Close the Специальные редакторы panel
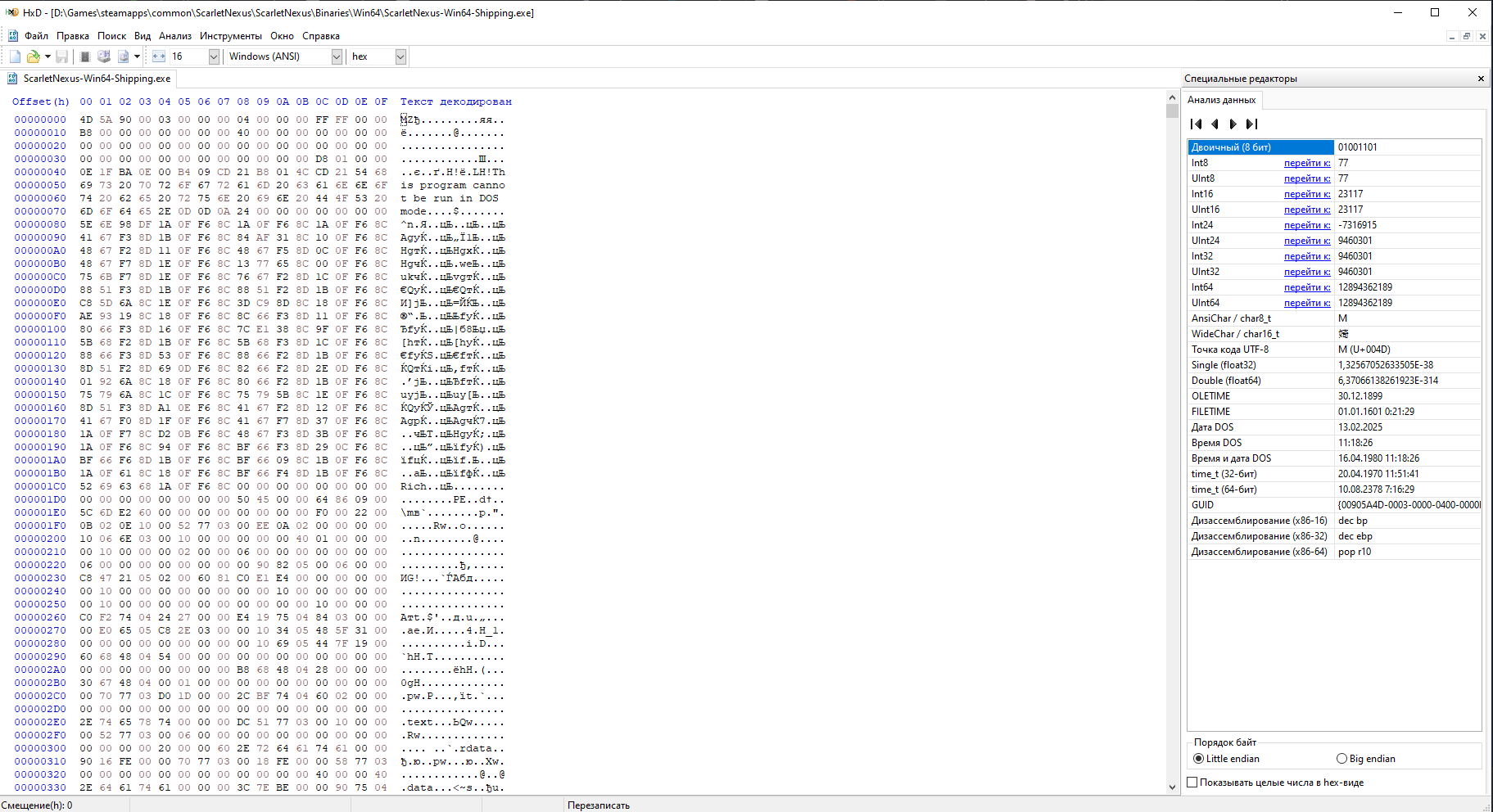Viewport: 1493px width, 812px height. (1481, 79)
